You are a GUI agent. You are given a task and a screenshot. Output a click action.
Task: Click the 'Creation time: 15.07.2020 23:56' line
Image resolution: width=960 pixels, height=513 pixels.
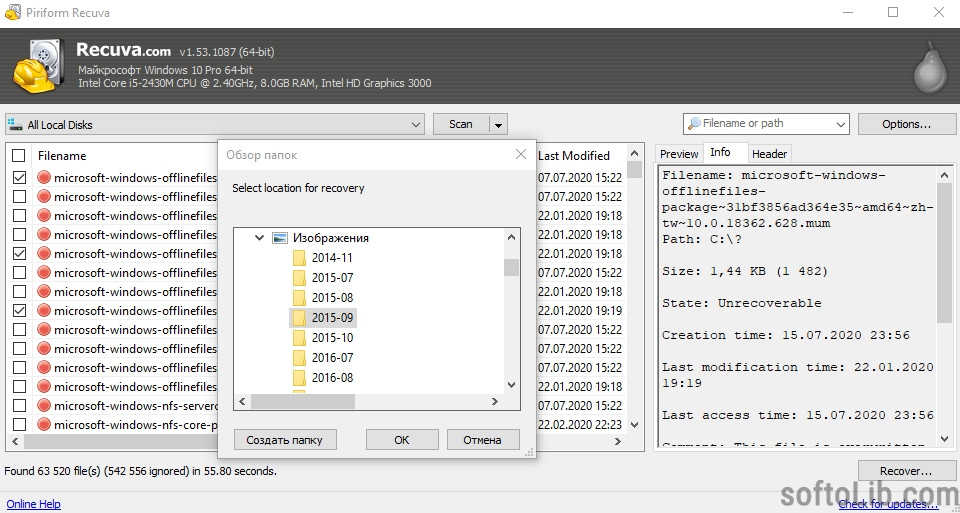coord(786,335)
